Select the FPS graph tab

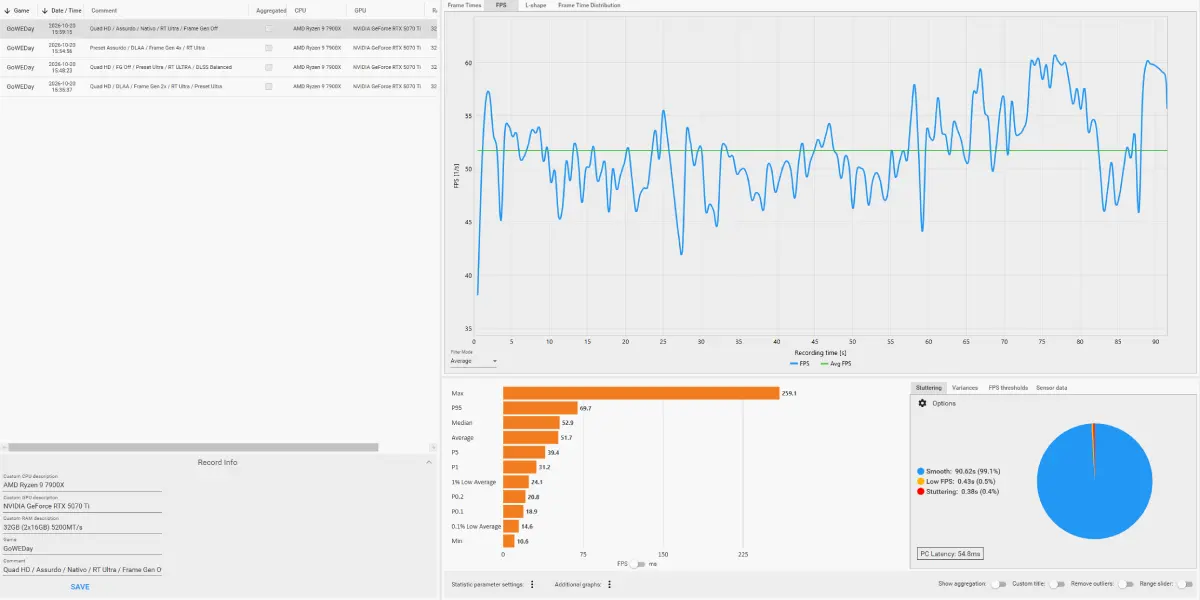[502, 5]
